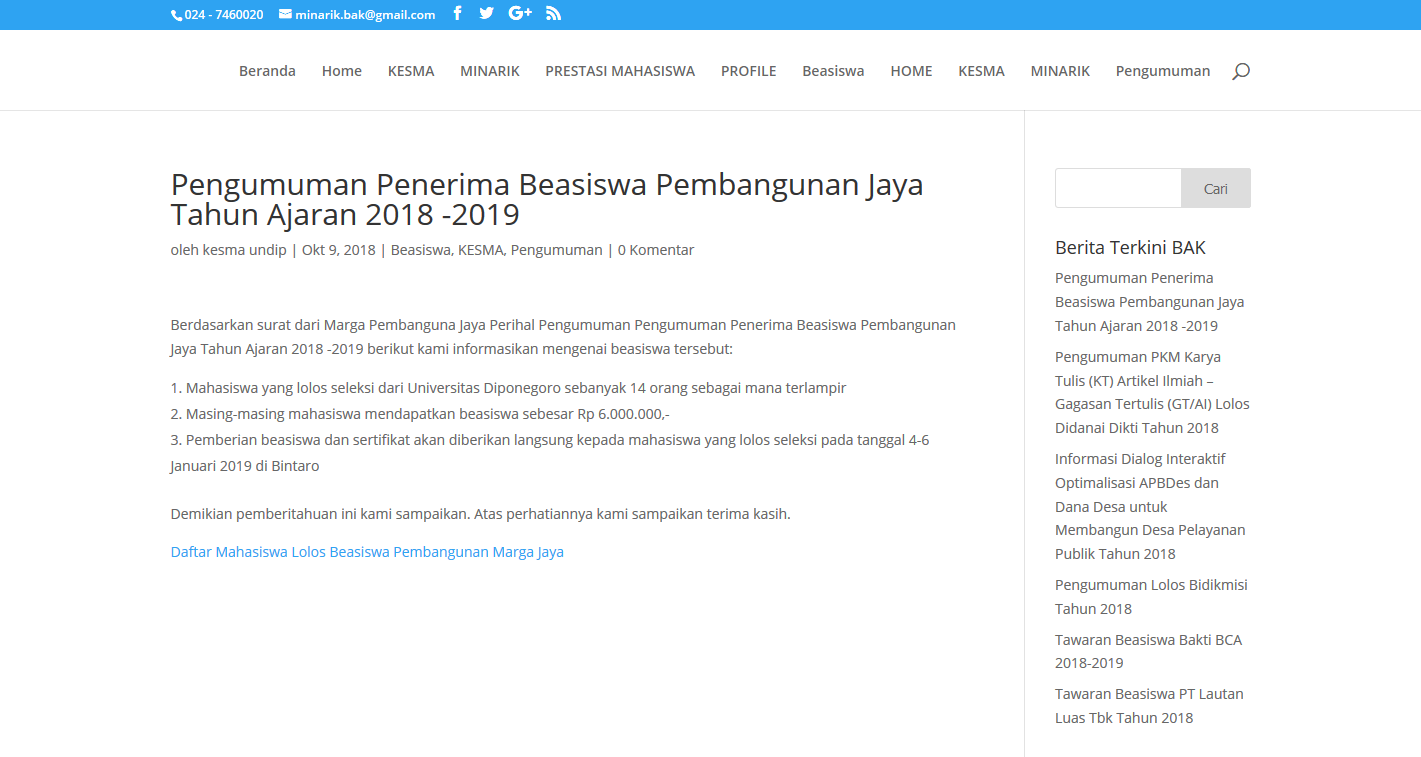Focus the sidebar search text field
The width and height of the screenshot is (1421, 757).
click(1118, 188)
